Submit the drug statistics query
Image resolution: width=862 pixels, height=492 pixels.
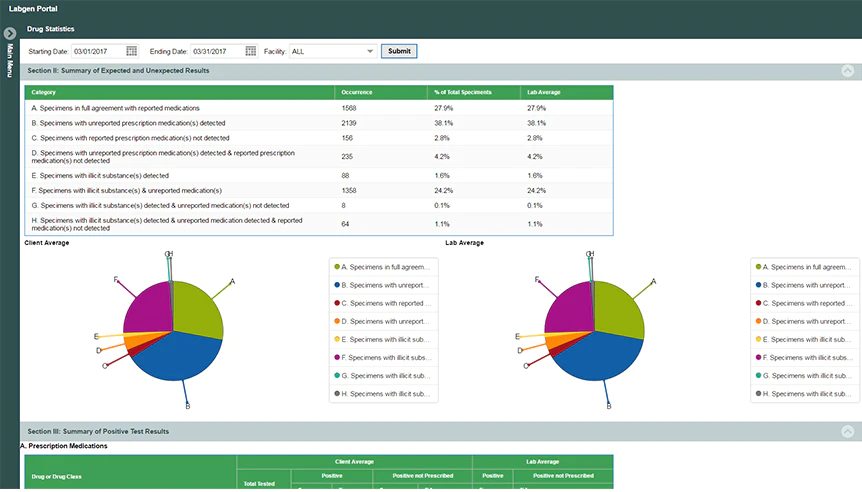(399, 51)
